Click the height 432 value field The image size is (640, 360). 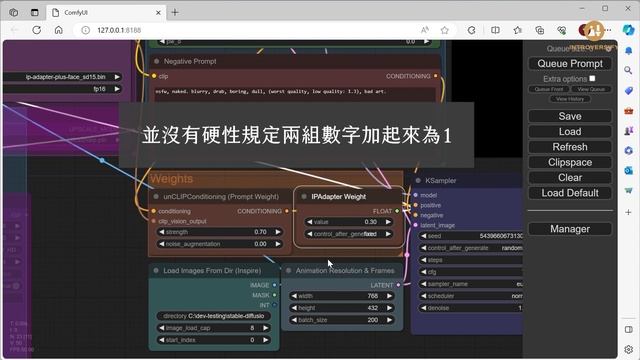coord(342,308)
